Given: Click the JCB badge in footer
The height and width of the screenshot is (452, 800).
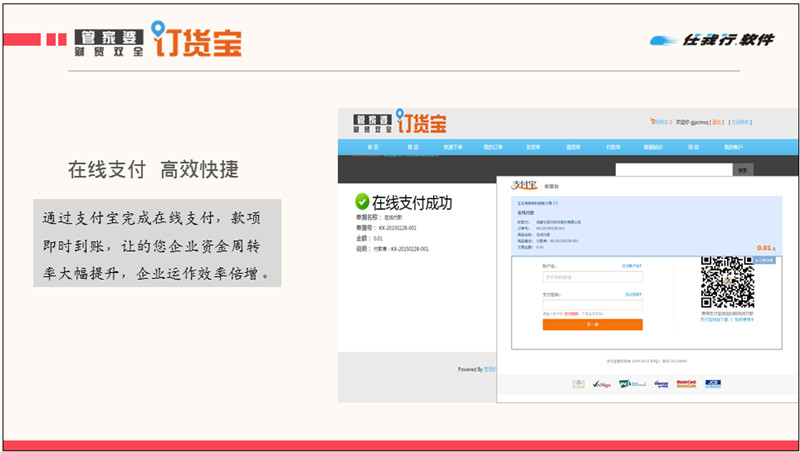Looking at the screenshot, I should [713, 383].
